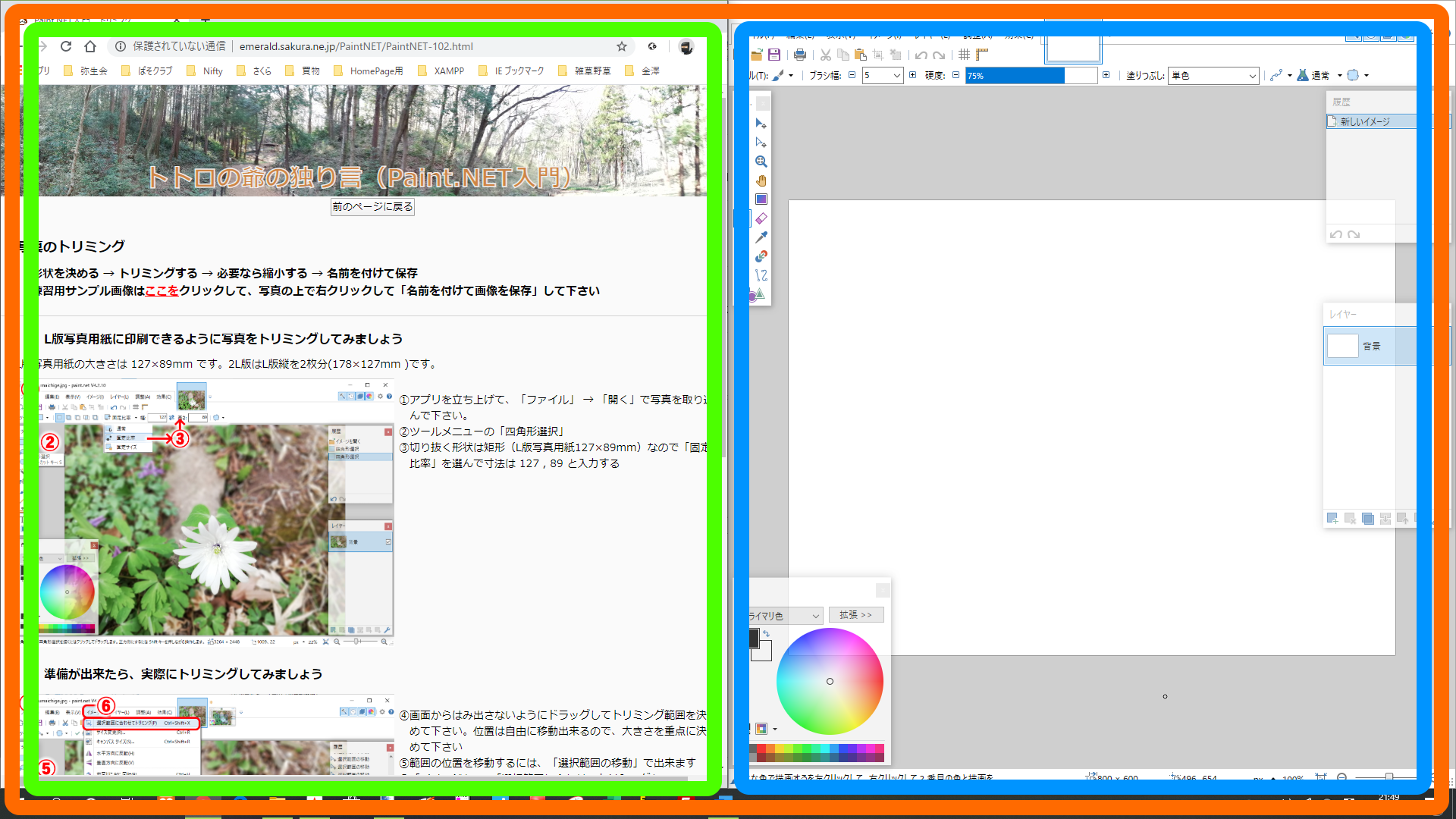Open primary/secondary color selector dropdown

tap(786, 616)
